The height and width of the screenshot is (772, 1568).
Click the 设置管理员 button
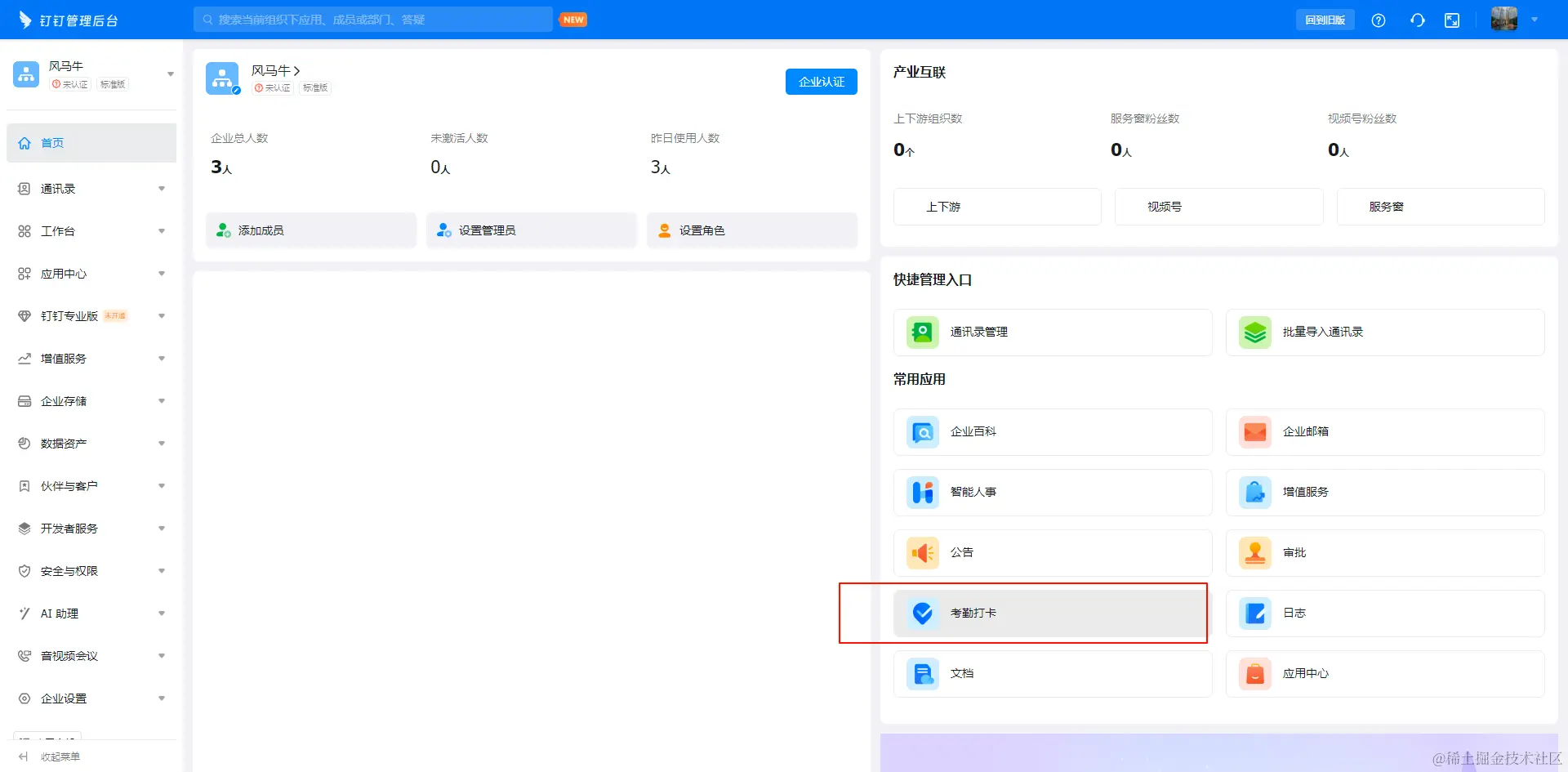coord(532,230)
